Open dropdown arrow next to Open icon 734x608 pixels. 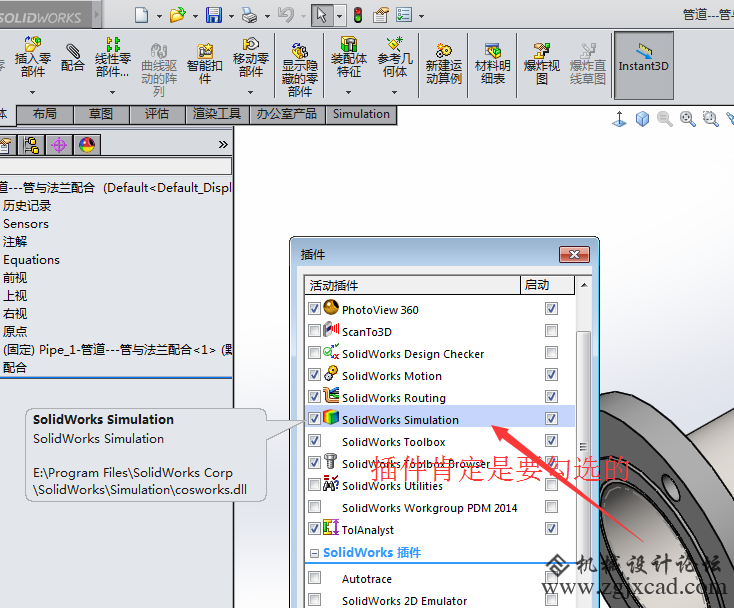point(195,16)
